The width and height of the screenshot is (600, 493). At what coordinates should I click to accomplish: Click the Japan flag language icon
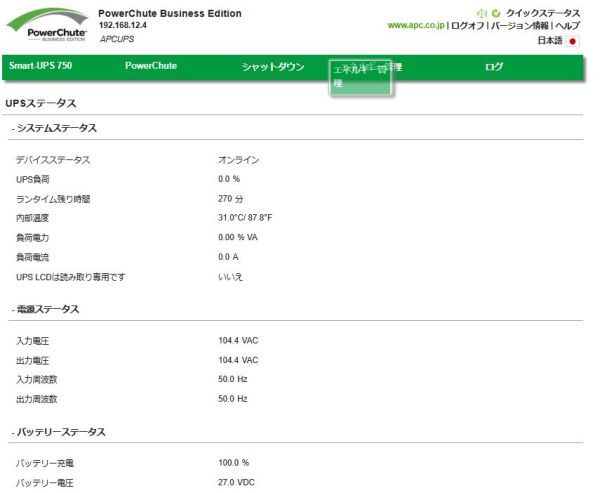pos(572,41)
